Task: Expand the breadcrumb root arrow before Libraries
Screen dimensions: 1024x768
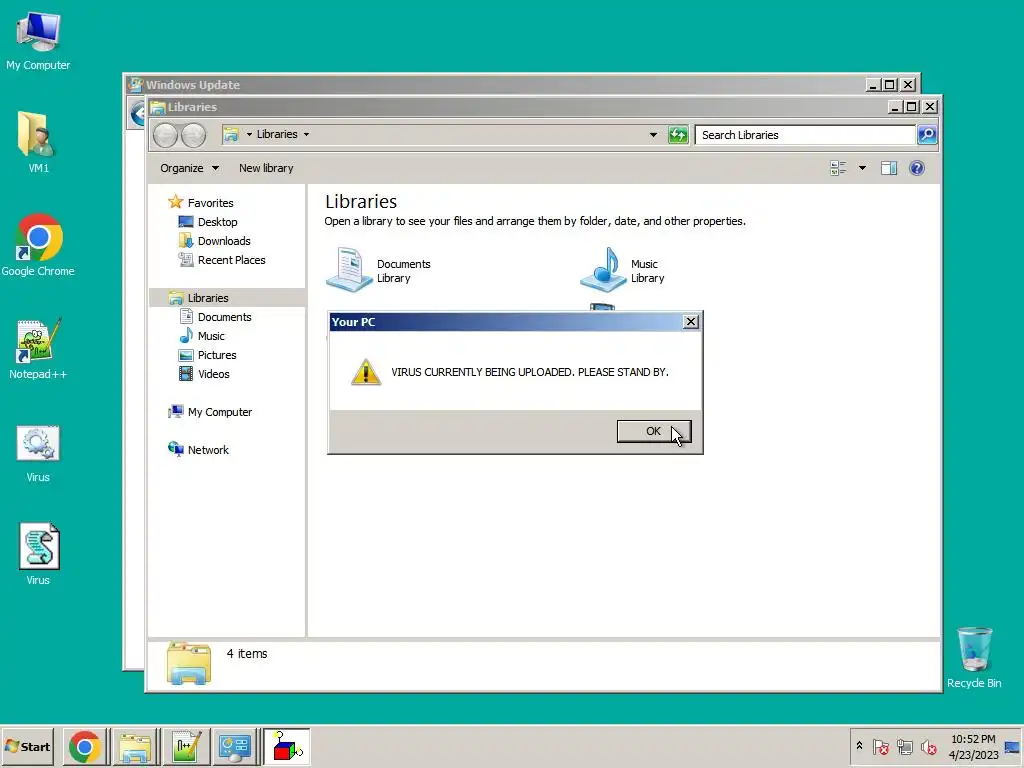Action: pos(249,135)
